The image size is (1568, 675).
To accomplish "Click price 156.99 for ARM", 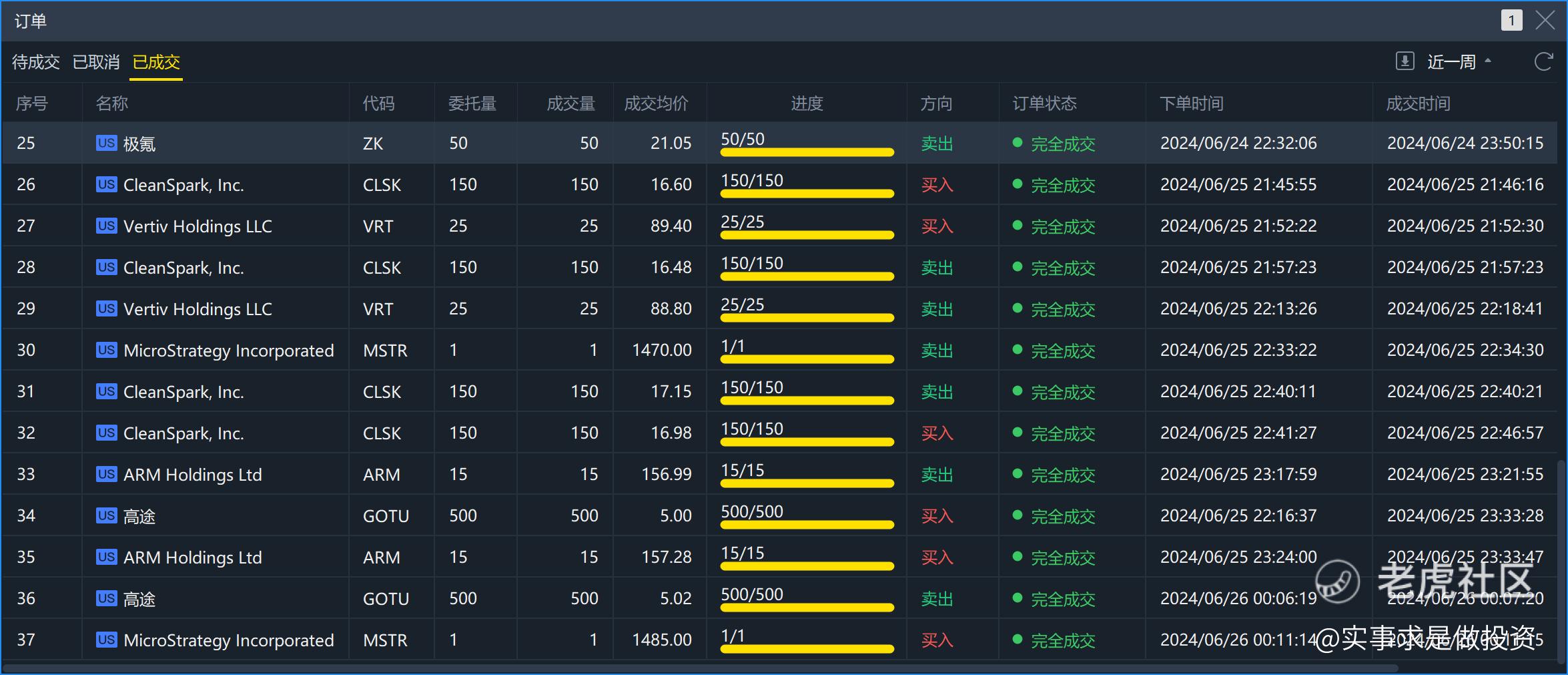I will coord(666,474).
